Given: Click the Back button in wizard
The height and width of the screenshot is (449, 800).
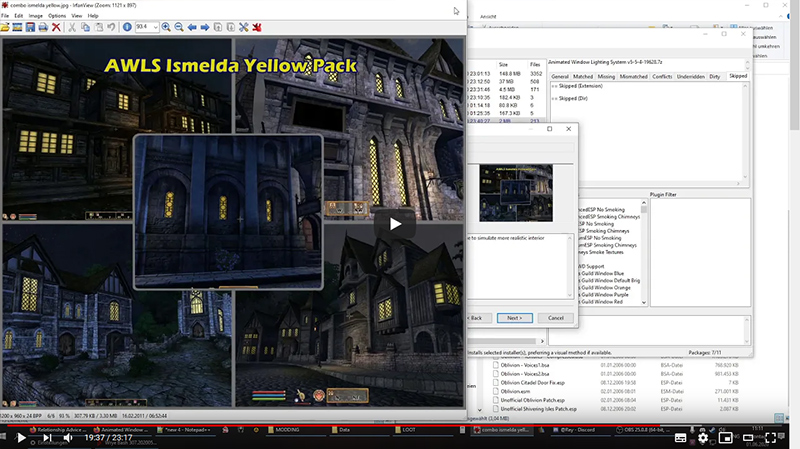Looking at the screenshot, I should [476, 318].
